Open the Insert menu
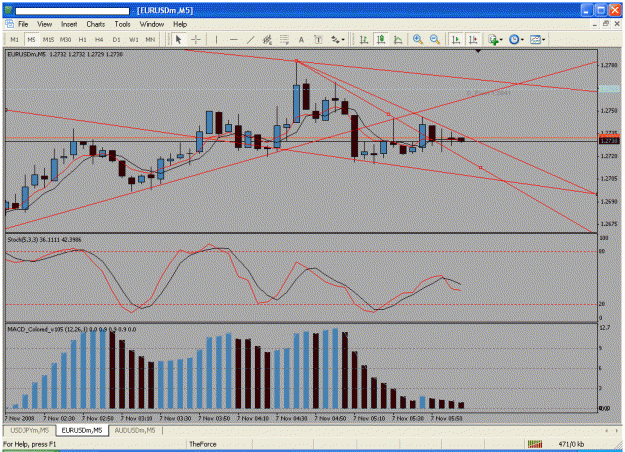The image size is (625, 452). click(x=69, y=24)
